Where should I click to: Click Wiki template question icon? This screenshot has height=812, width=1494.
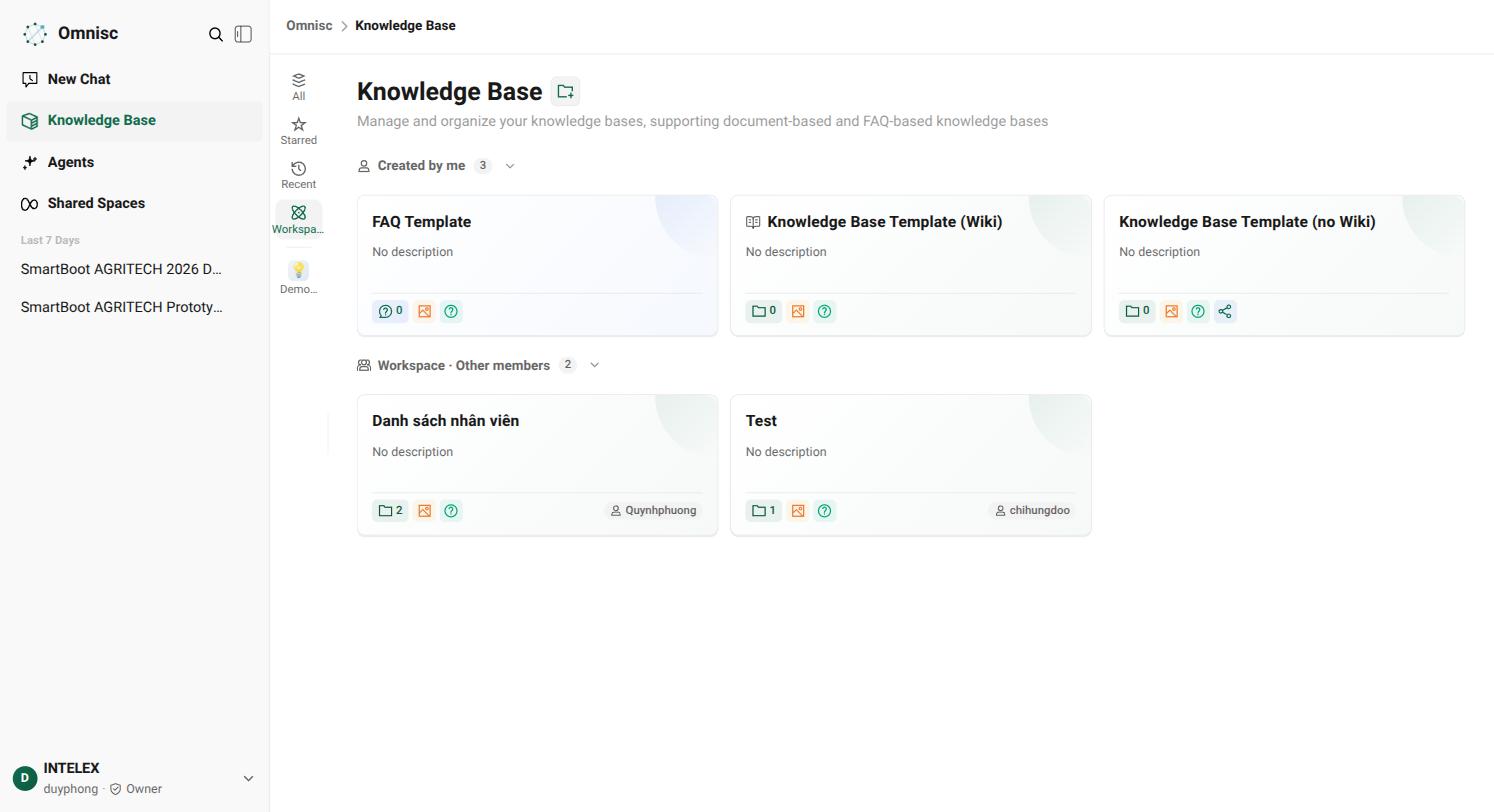(x=825, y=311)
